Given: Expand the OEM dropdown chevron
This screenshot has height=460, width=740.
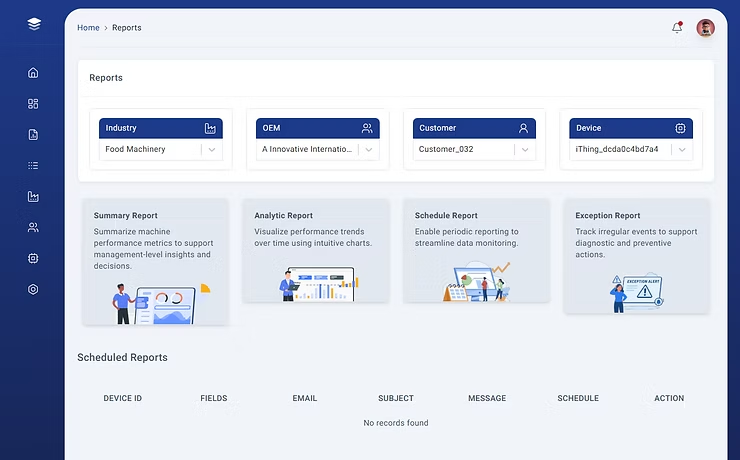Looking at the screenshot, I should (x=368, y=150).
